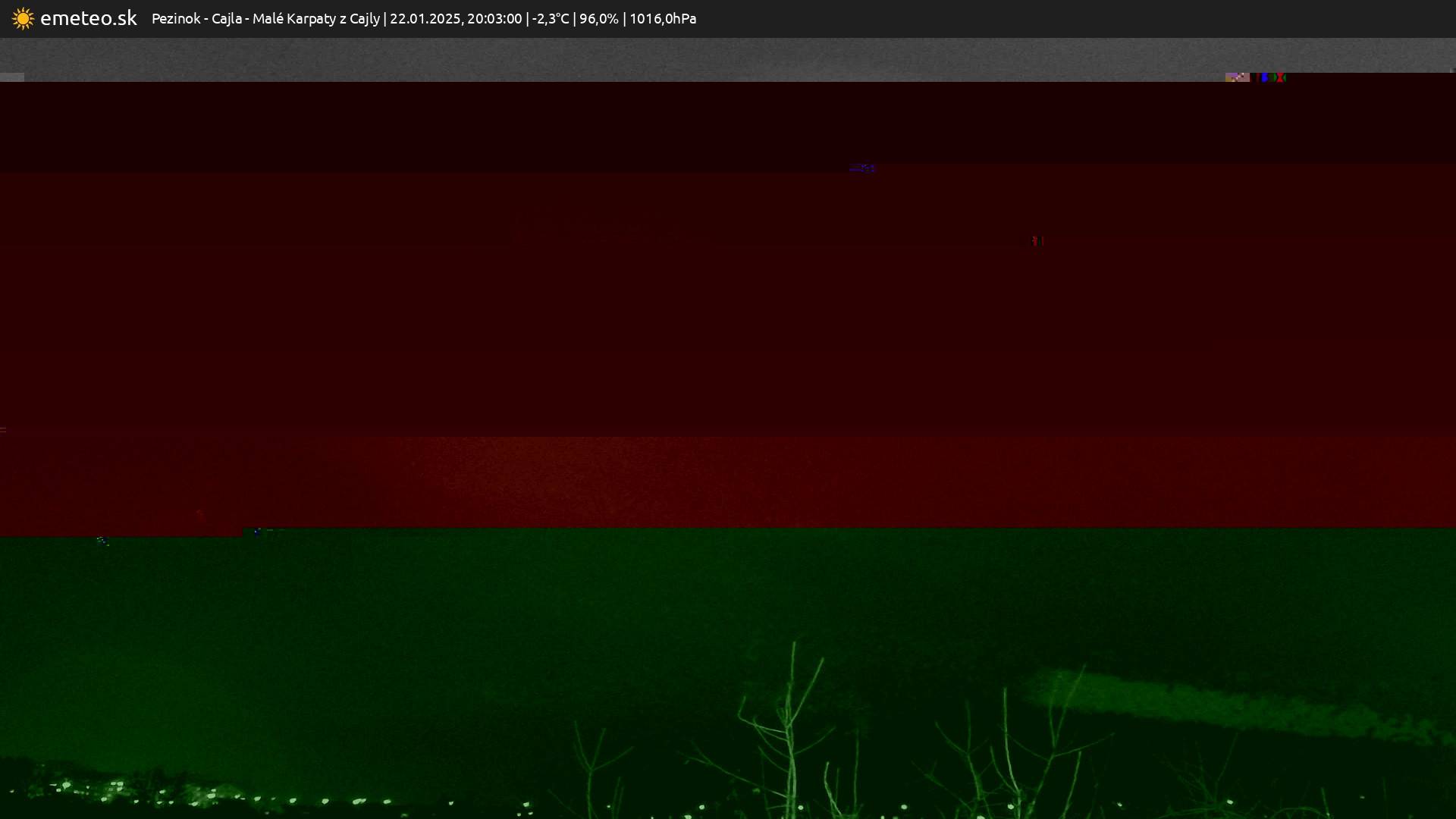The width and height of the screenshot is (1456, 819).
Task: Click the small blue artifact in upper middle
Action: click(864, 168)
